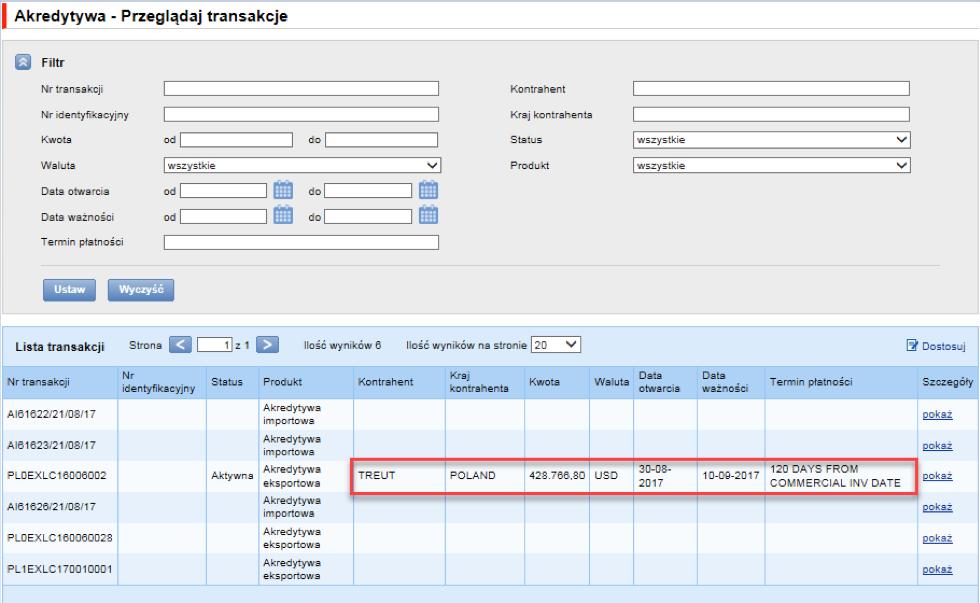Focus the Nr identyfikacyjny filter field
This screenshot has height=603, width=980.
301,114
